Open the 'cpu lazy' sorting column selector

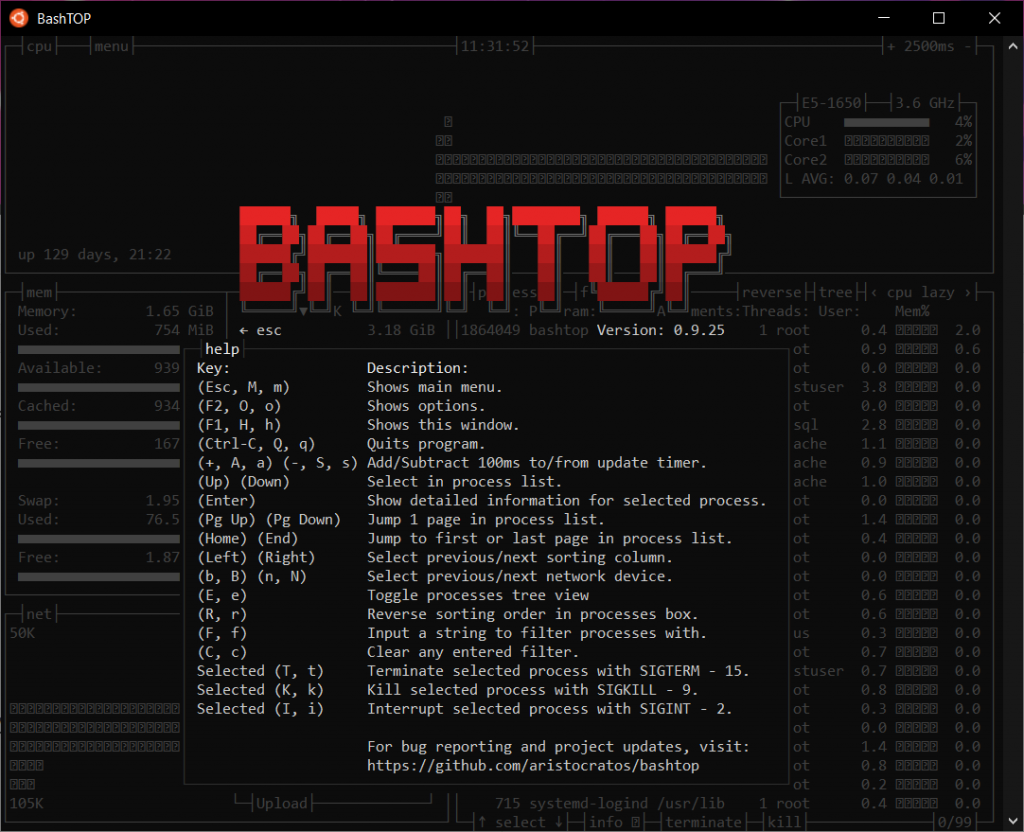click(x=921, y=292)
